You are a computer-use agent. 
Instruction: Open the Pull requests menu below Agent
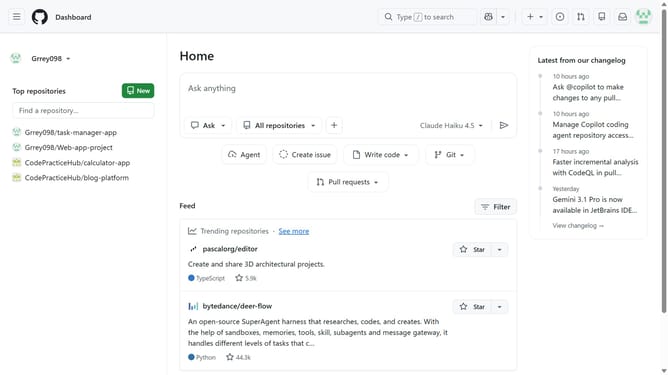(x=347, y=182)
